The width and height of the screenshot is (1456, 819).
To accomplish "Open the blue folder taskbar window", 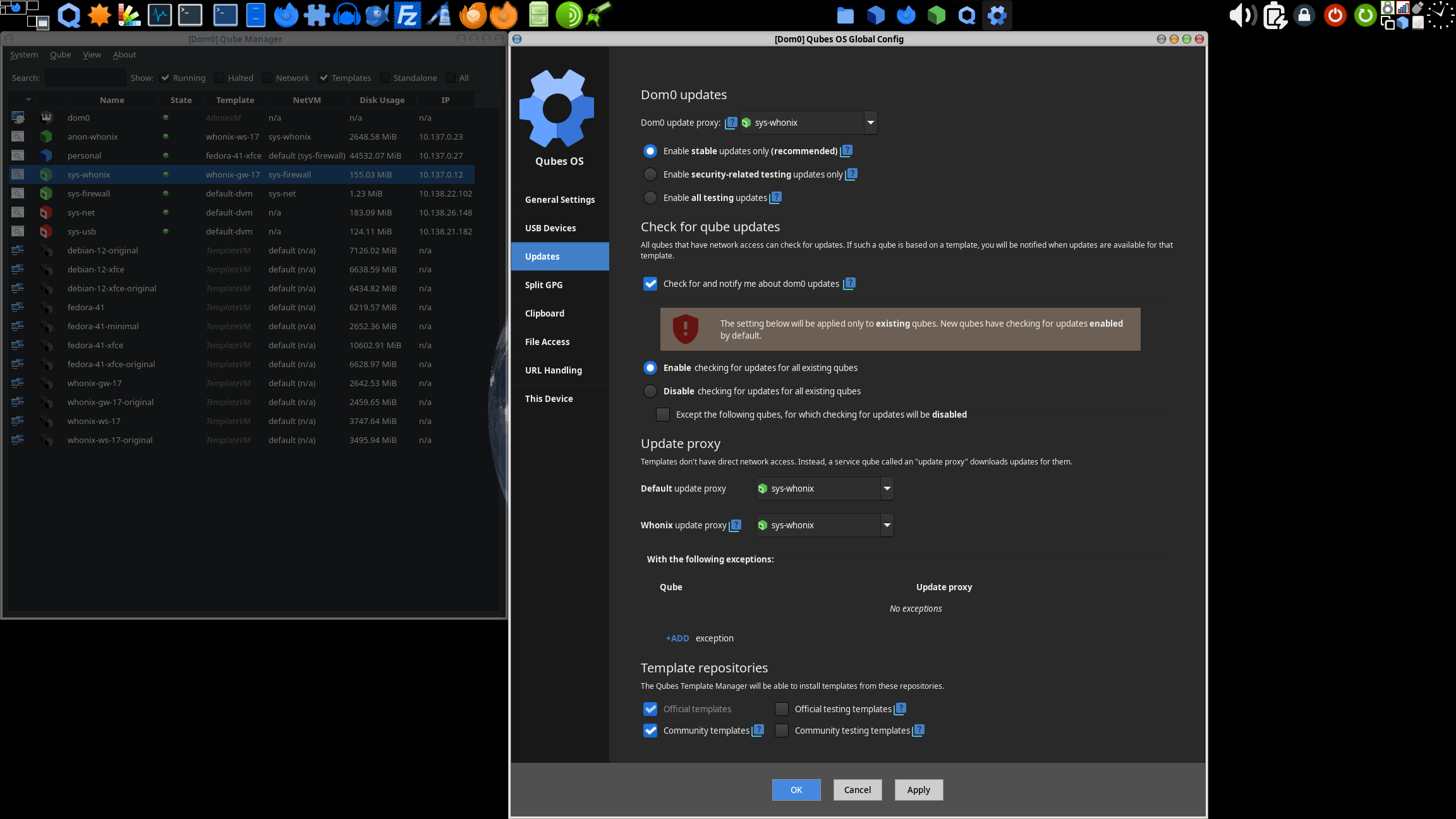I will coord(846,15).
